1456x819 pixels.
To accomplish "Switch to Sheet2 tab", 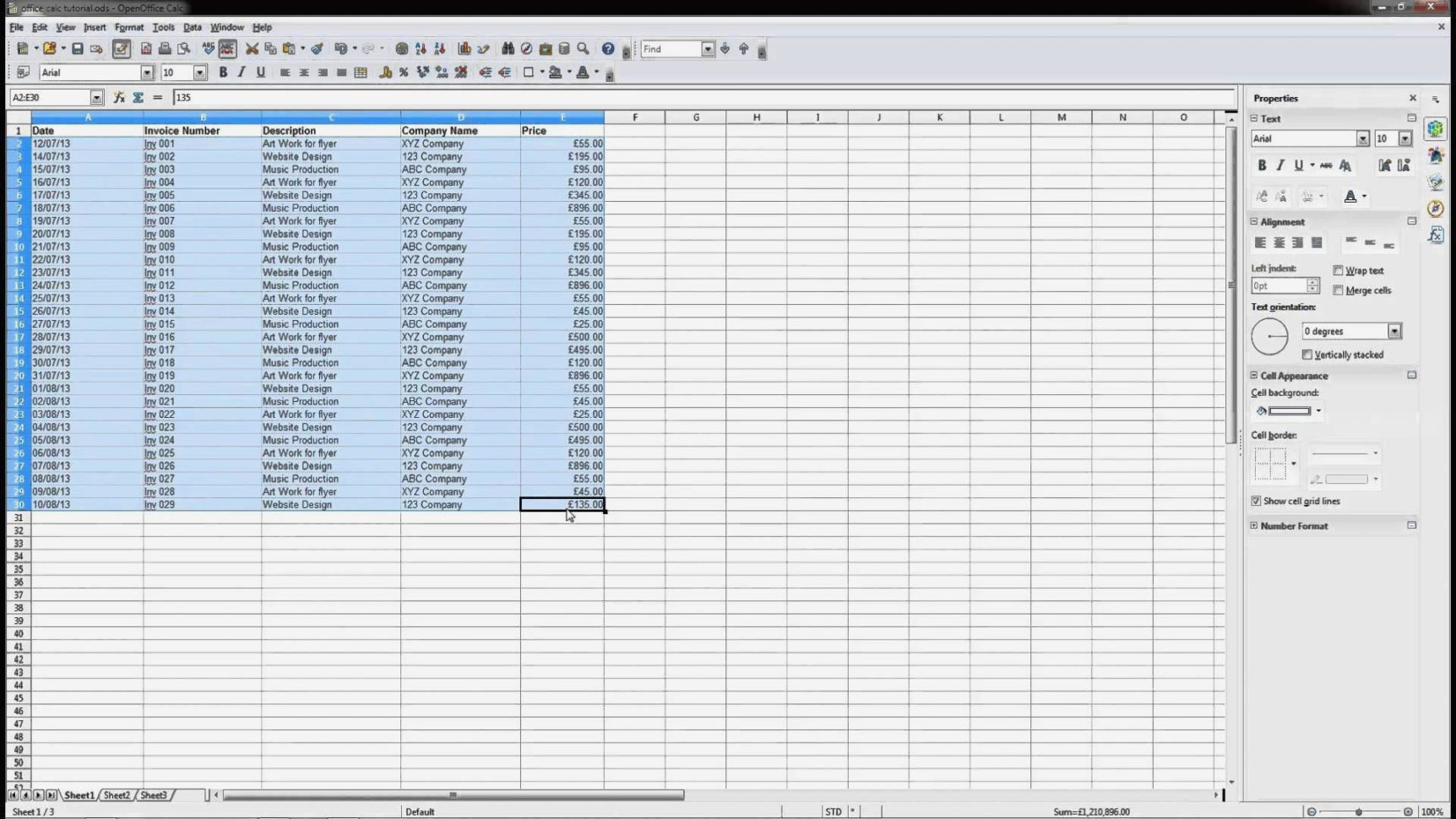I will pos(117,795).
